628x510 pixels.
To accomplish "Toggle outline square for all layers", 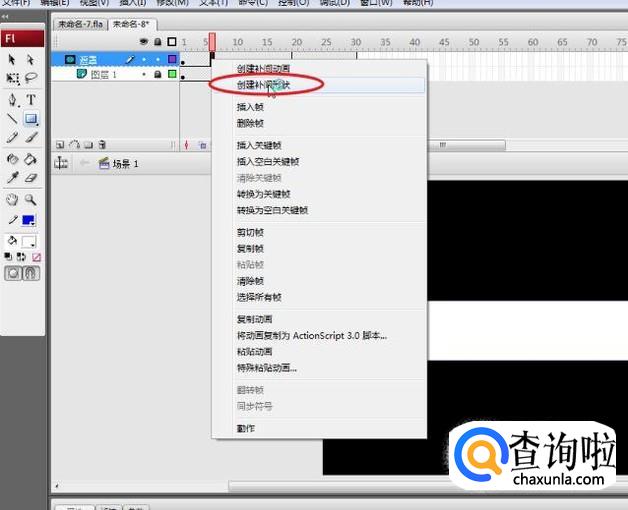I will pos(172,42).
